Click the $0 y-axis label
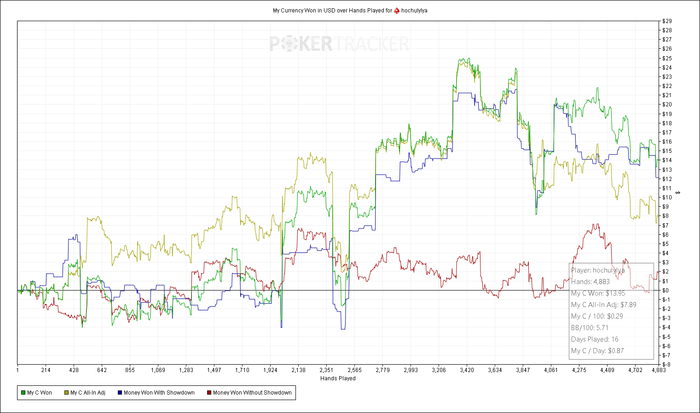The width and height of the screenshot is (700, 413). click(x=666, y=290)
